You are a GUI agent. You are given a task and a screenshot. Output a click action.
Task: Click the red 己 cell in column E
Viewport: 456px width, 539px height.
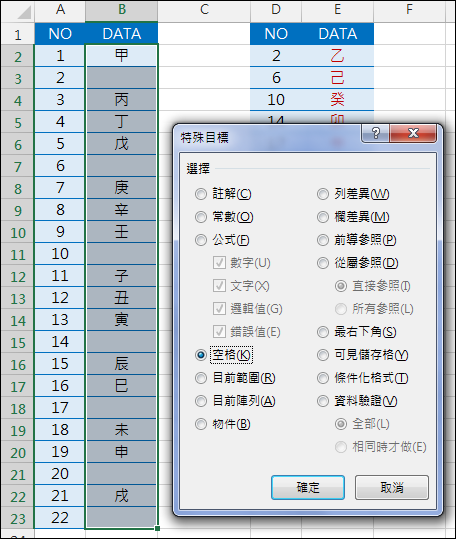pyautogui.click(x=337, y=77)
